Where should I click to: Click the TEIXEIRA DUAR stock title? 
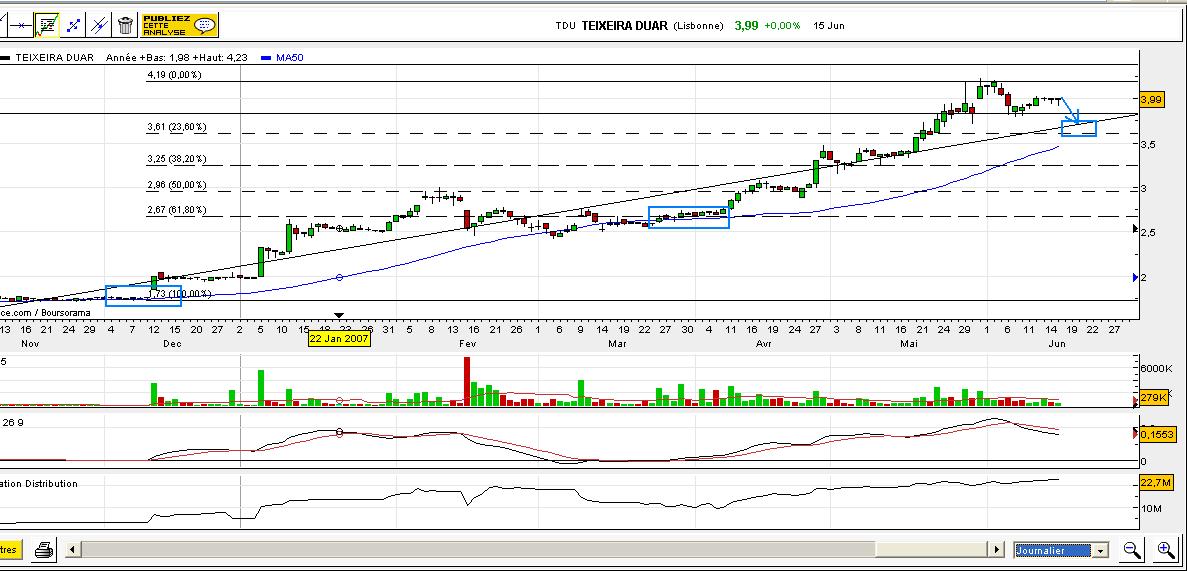(x=625, y=25)
